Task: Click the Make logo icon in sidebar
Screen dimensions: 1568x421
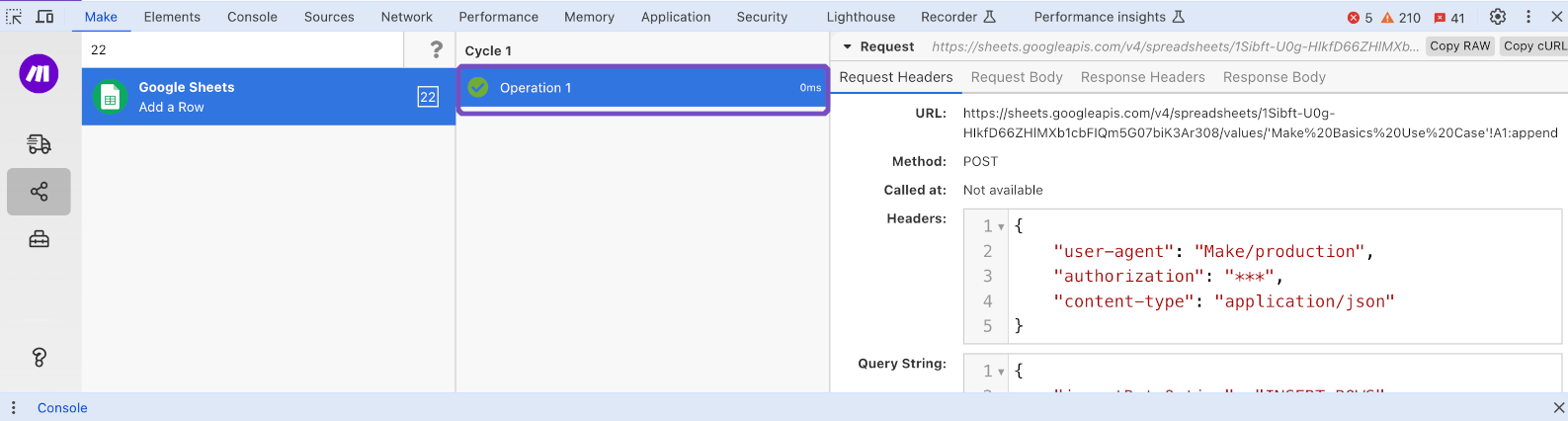Action: click(x=39, y=74)
